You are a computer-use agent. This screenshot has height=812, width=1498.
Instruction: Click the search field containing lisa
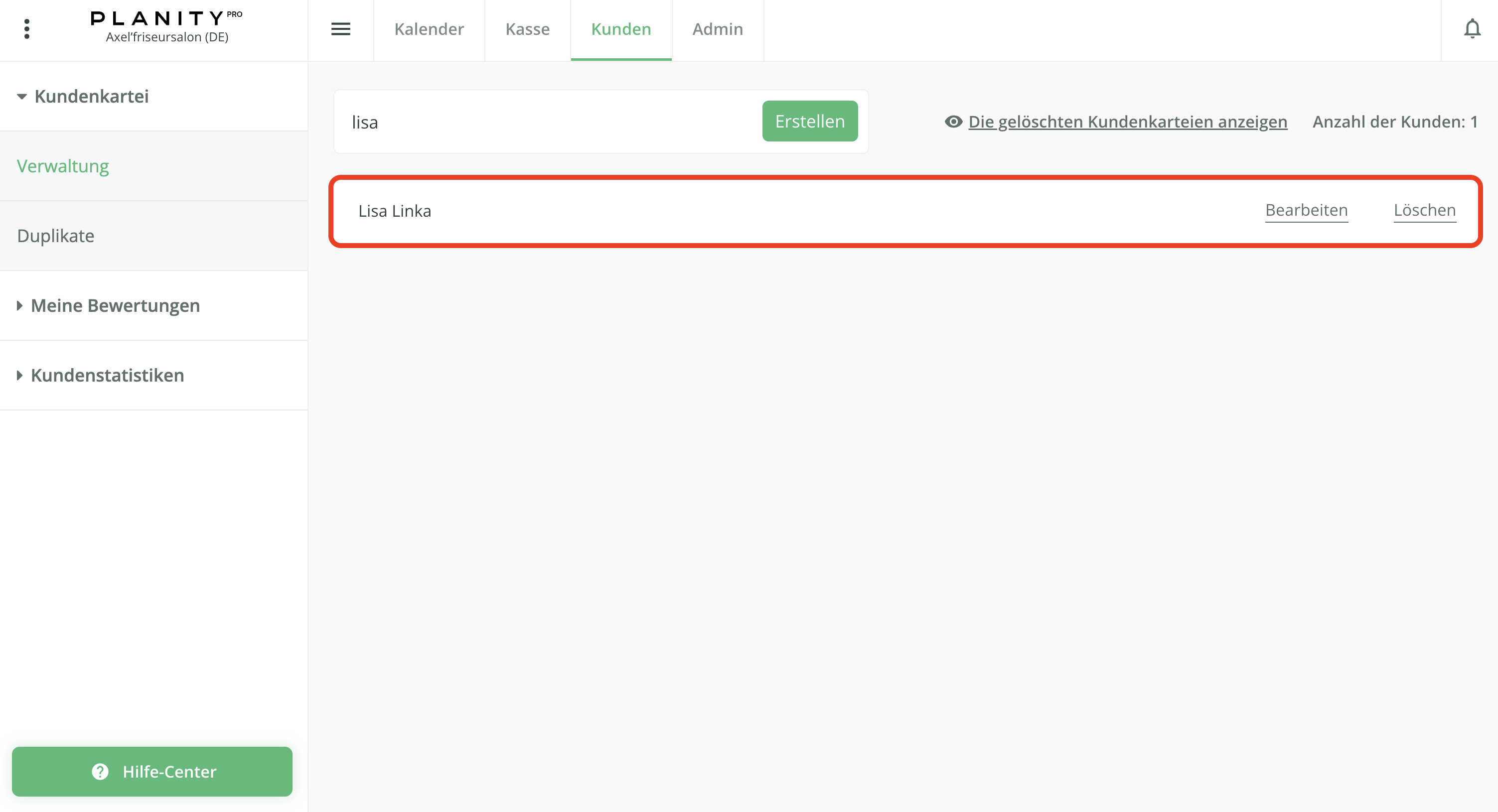(x=547, y=122)
